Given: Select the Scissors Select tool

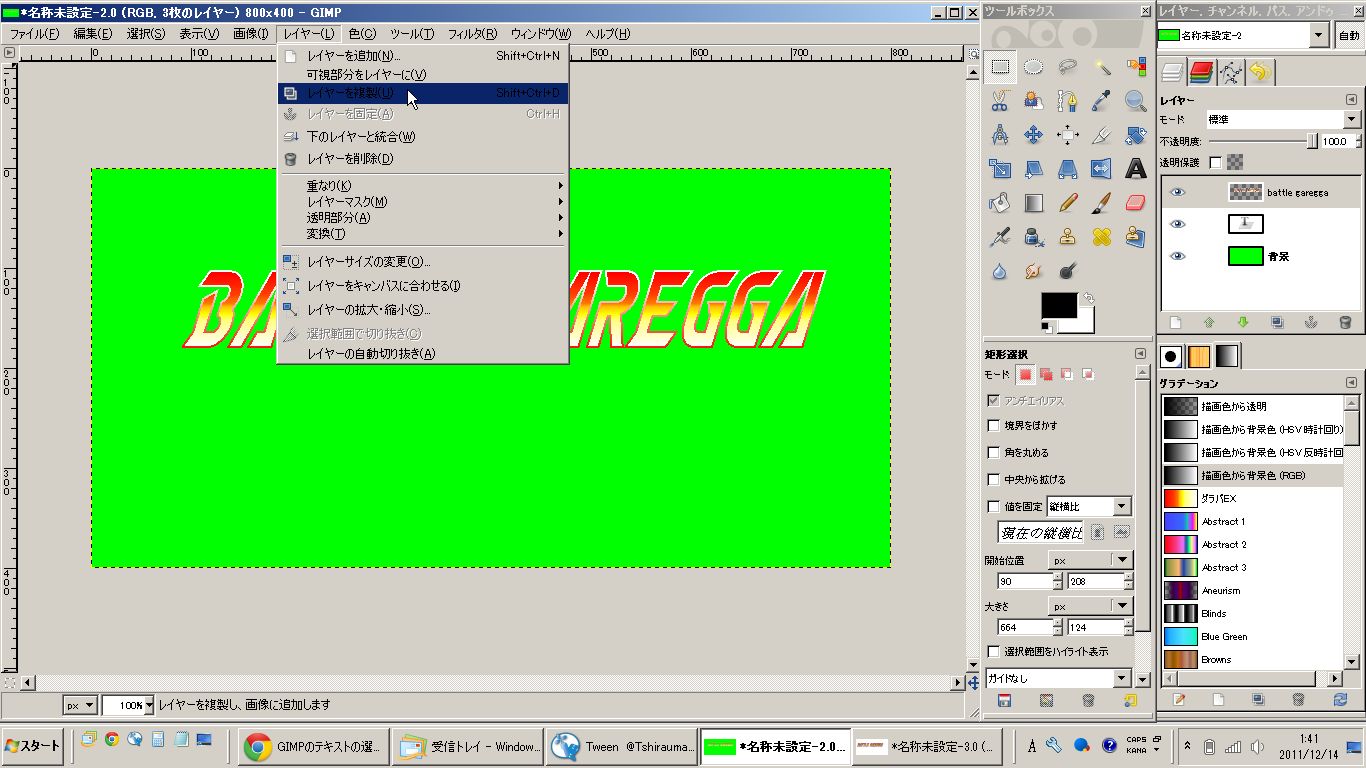Looking at the screenshot, I should click(999, 101).
